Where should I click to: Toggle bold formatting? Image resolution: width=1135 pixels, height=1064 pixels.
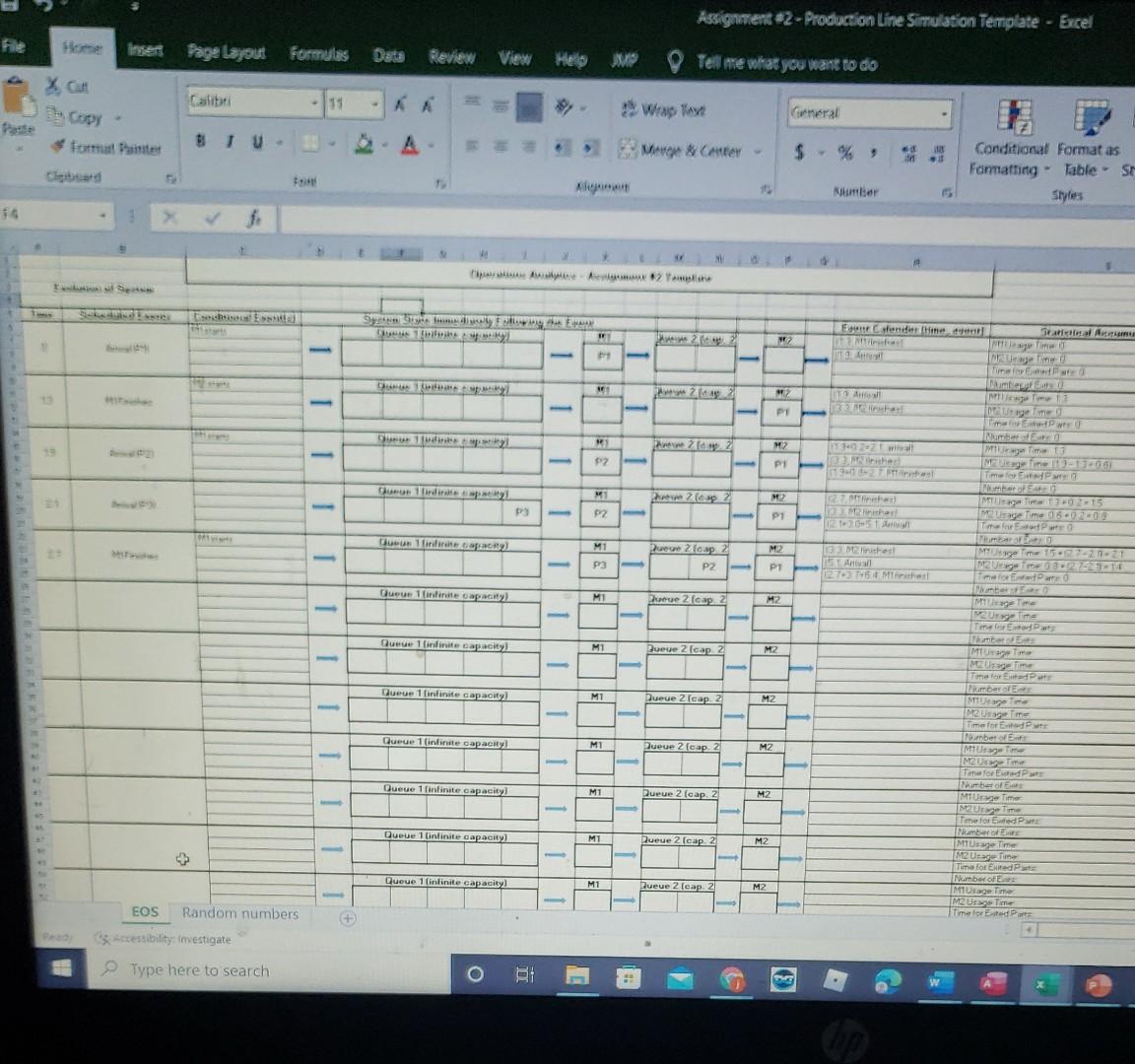pos(200,141)
